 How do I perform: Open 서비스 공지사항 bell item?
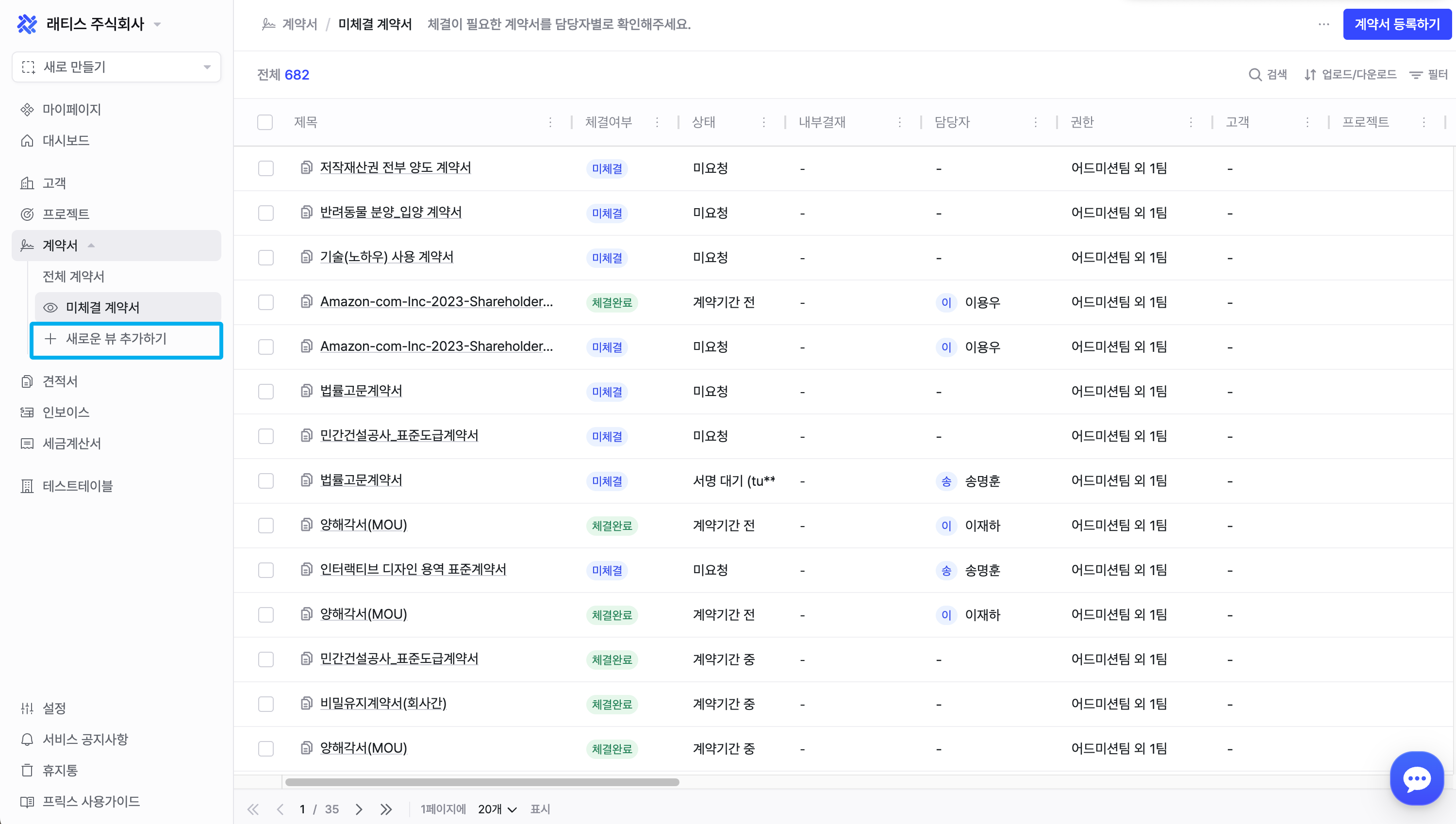click(x=85, y=739)
